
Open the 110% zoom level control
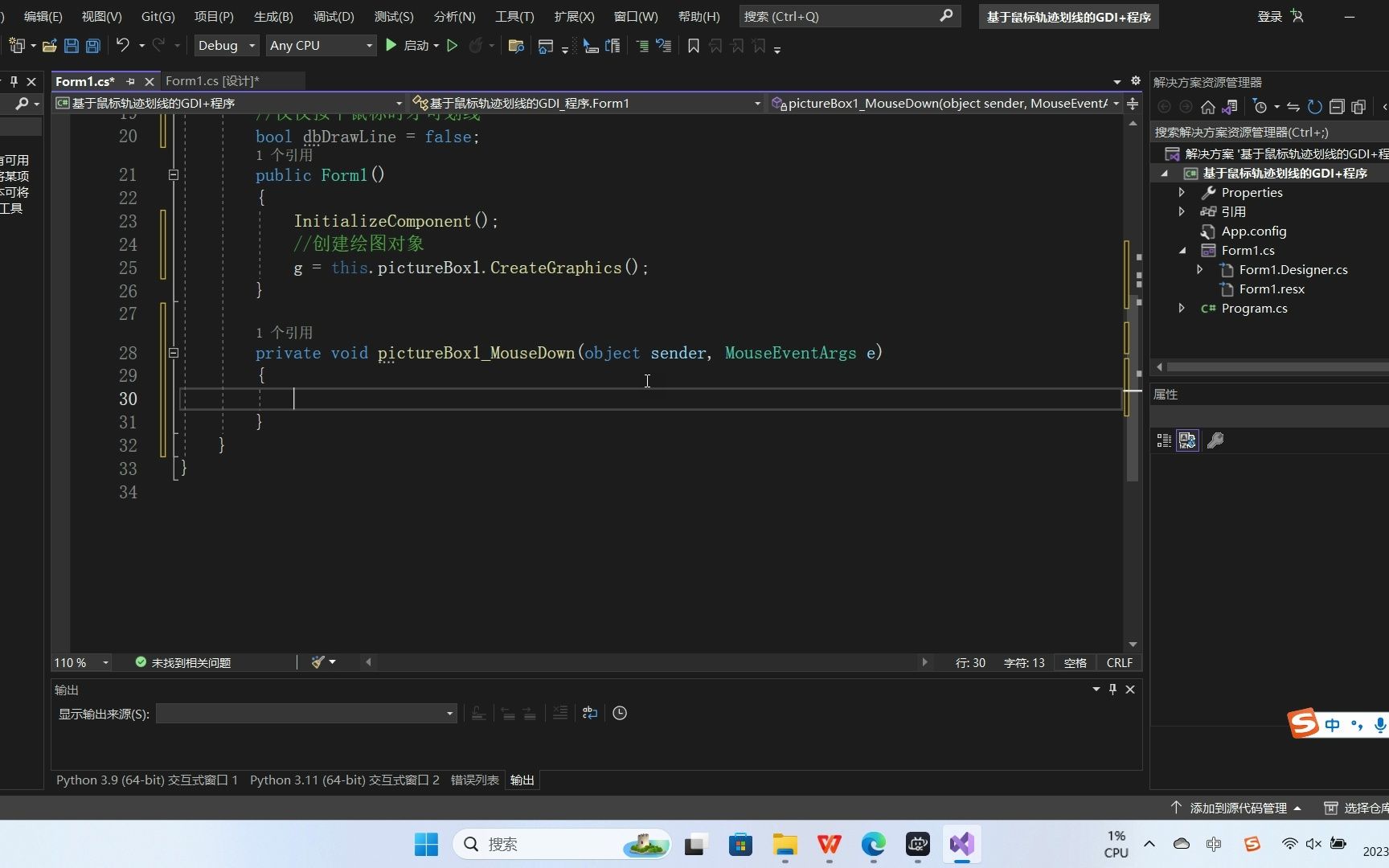tap(77, 662)
